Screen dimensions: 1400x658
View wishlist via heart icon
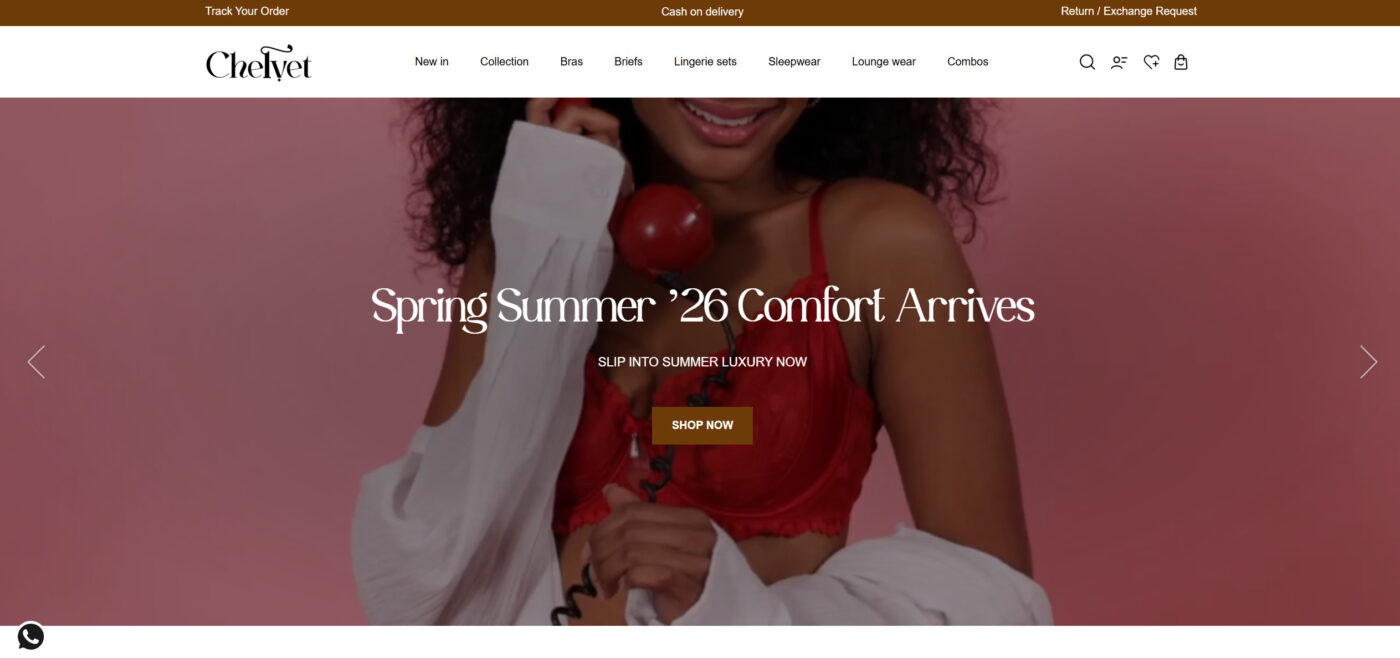1151,62
